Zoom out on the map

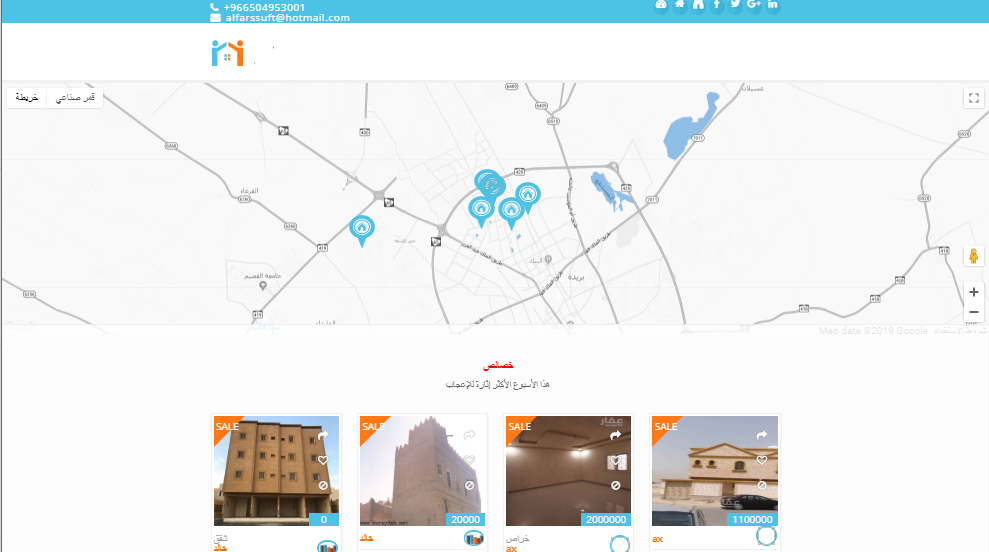pyautogui.click(x=974, y=312)
